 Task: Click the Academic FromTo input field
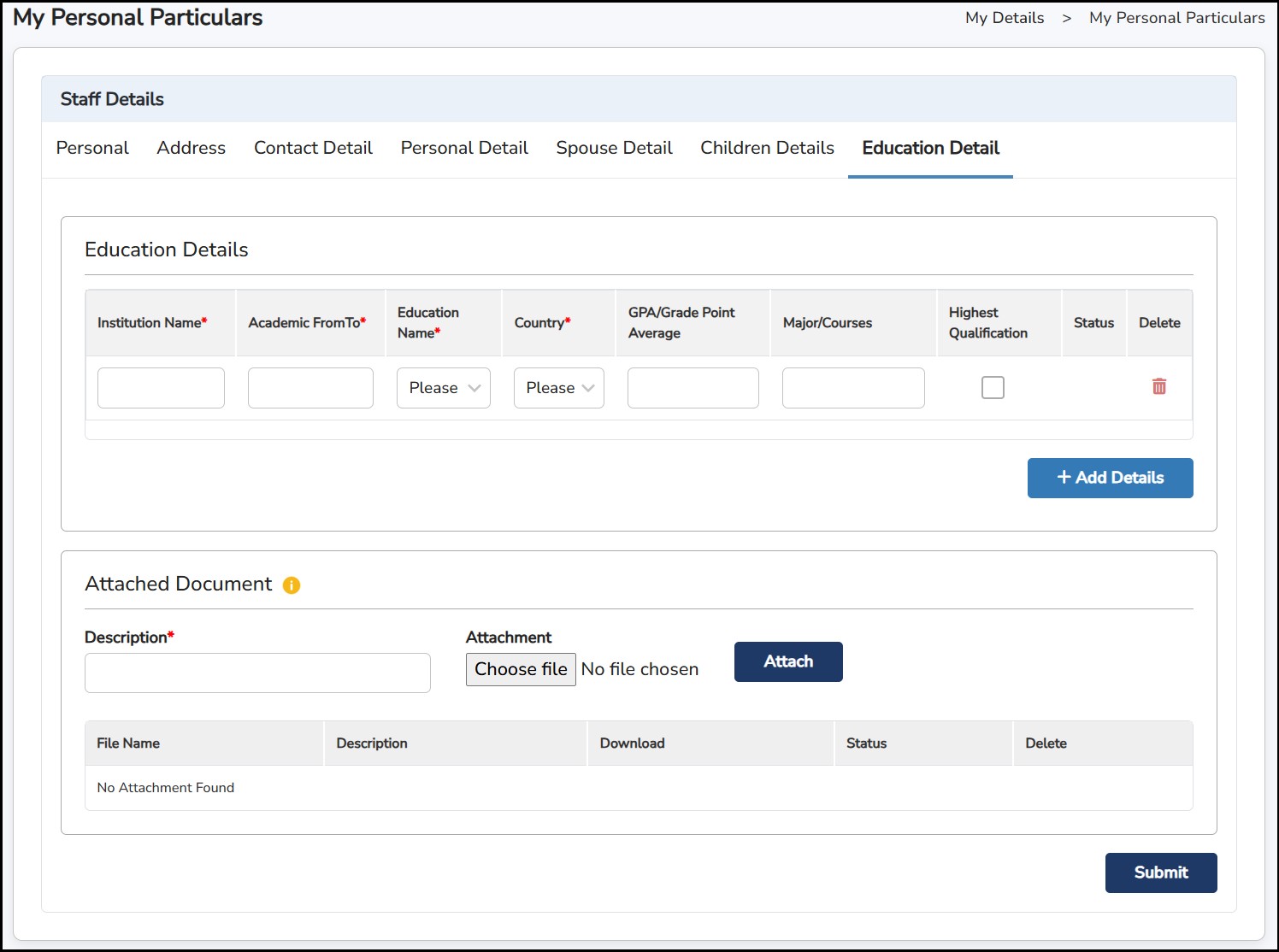click(x=310, y=388)
